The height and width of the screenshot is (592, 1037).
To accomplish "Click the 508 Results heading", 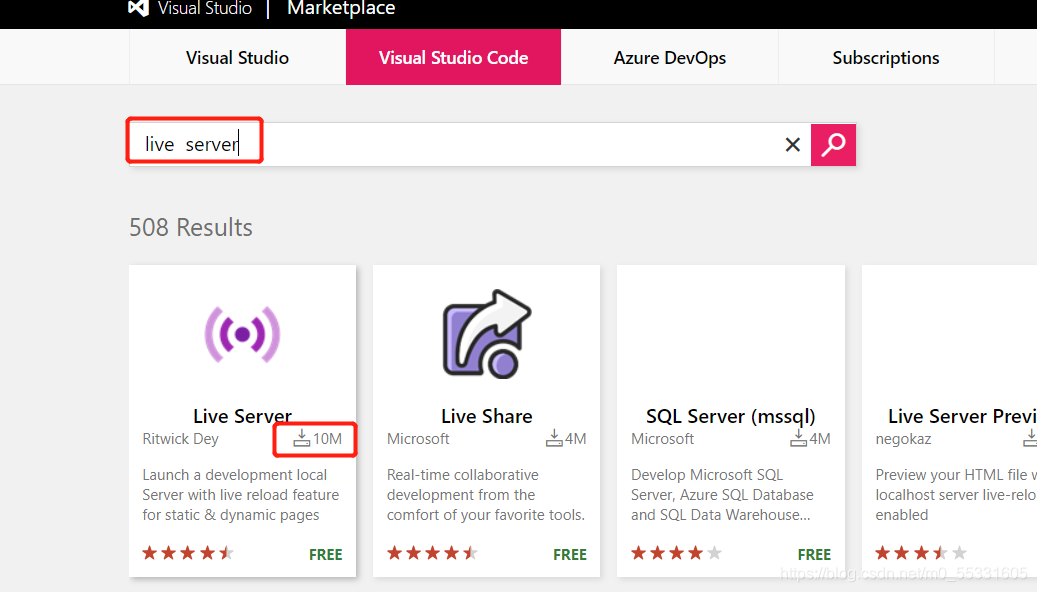I will (190, 227).
